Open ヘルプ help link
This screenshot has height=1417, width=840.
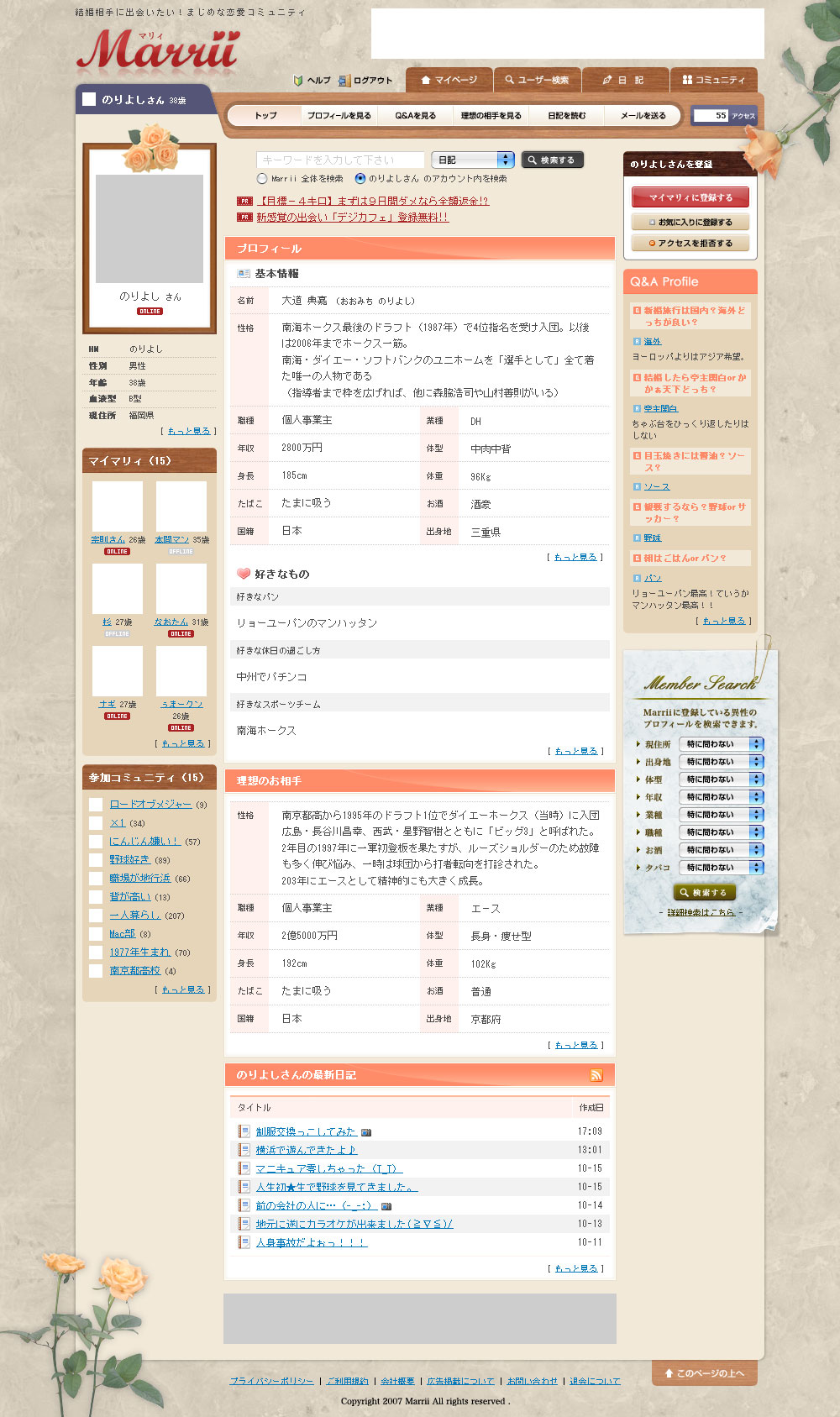312,81
